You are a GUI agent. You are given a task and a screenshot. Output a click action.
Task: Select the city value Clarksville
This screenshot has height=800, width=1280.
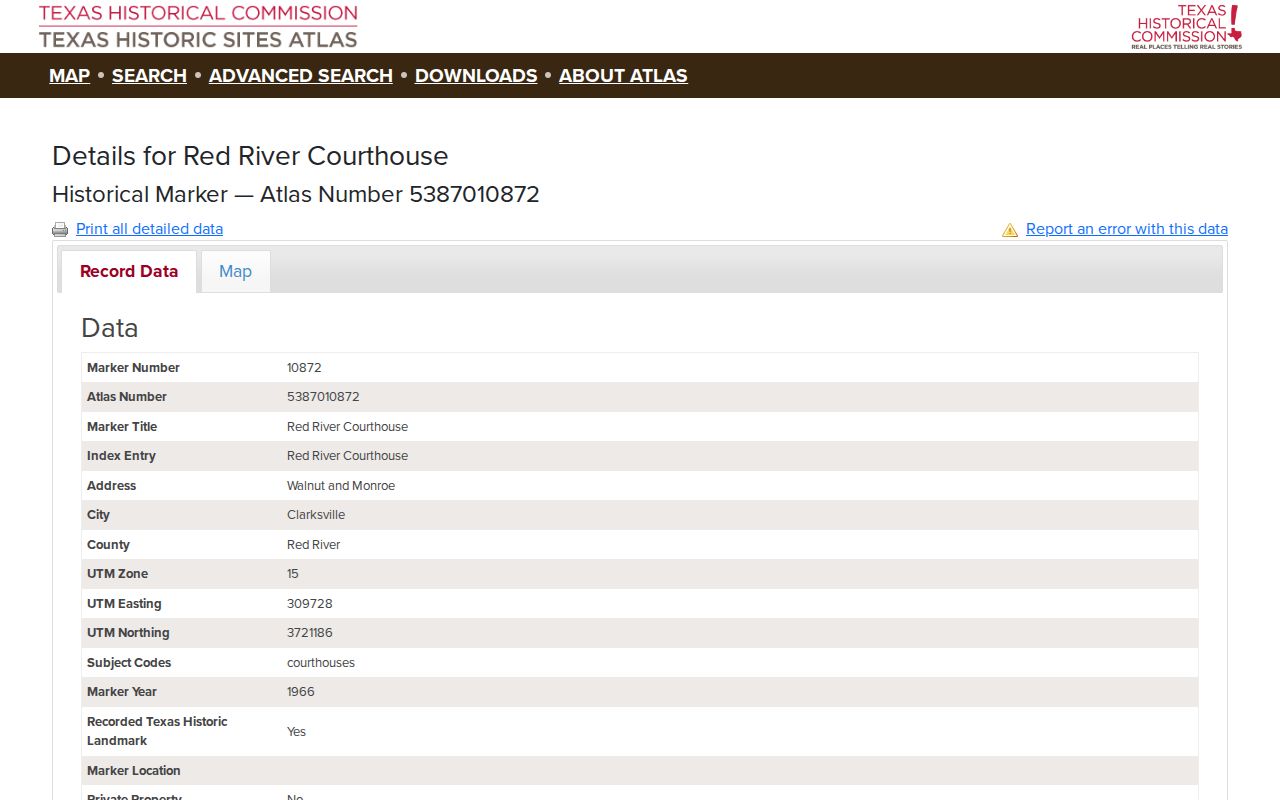tap(316, 515)
